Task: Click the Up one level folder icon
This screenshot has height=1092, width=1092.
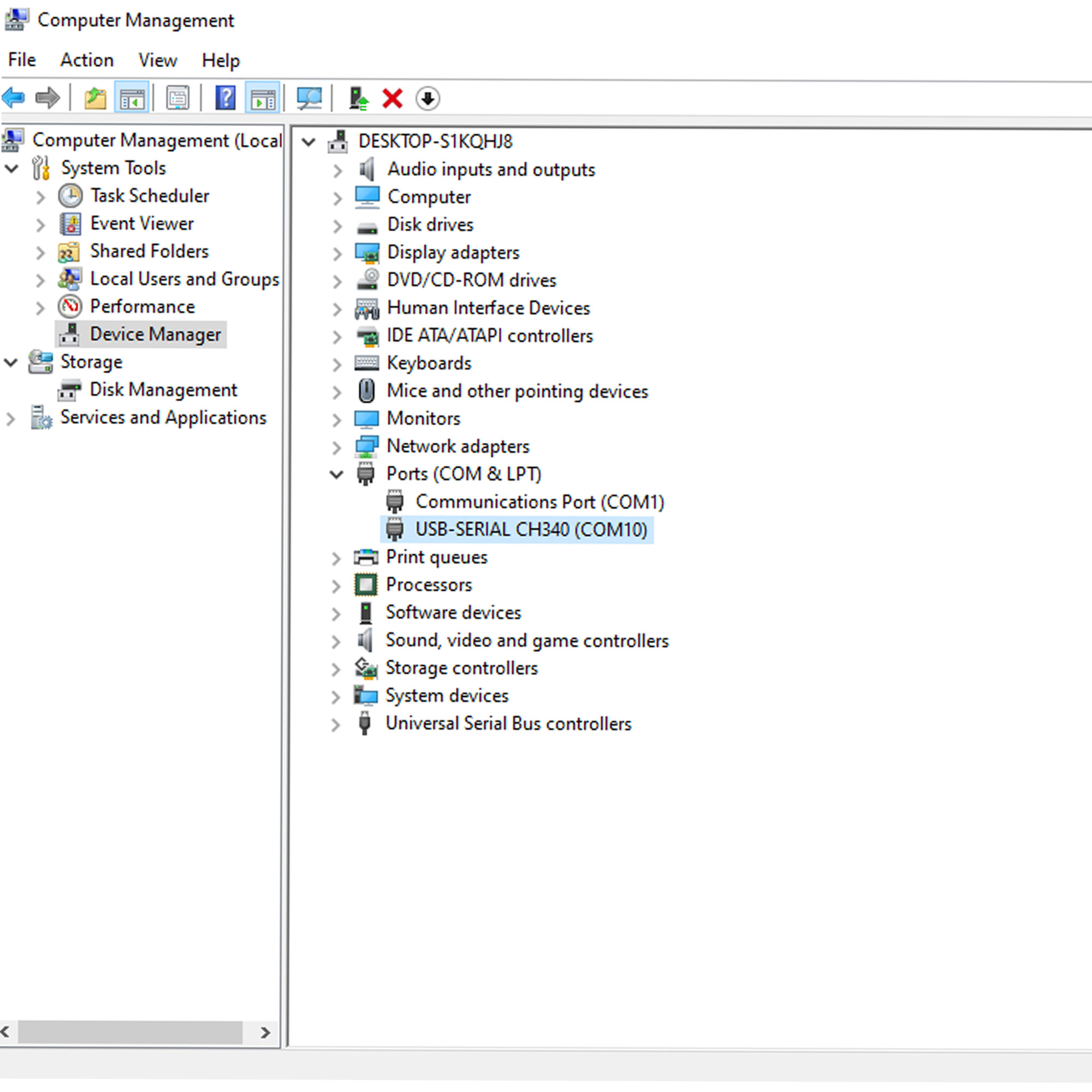Action: (x=95, y=98)
